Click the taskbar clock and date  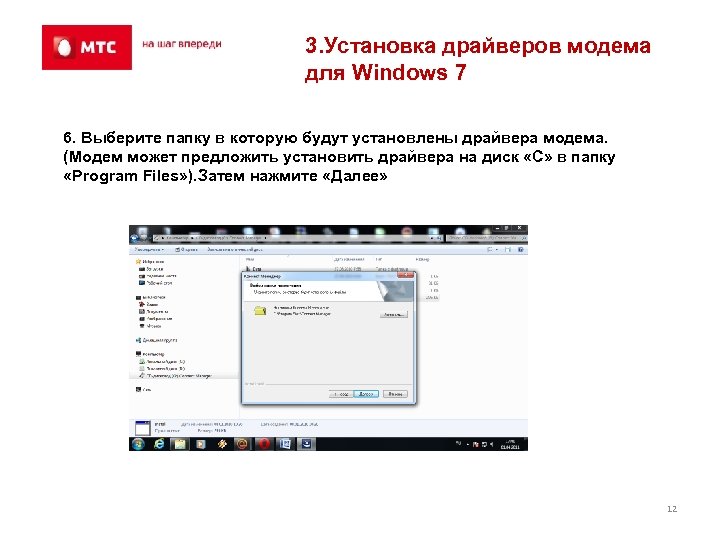pyautogui.click(x=510, y=444)
